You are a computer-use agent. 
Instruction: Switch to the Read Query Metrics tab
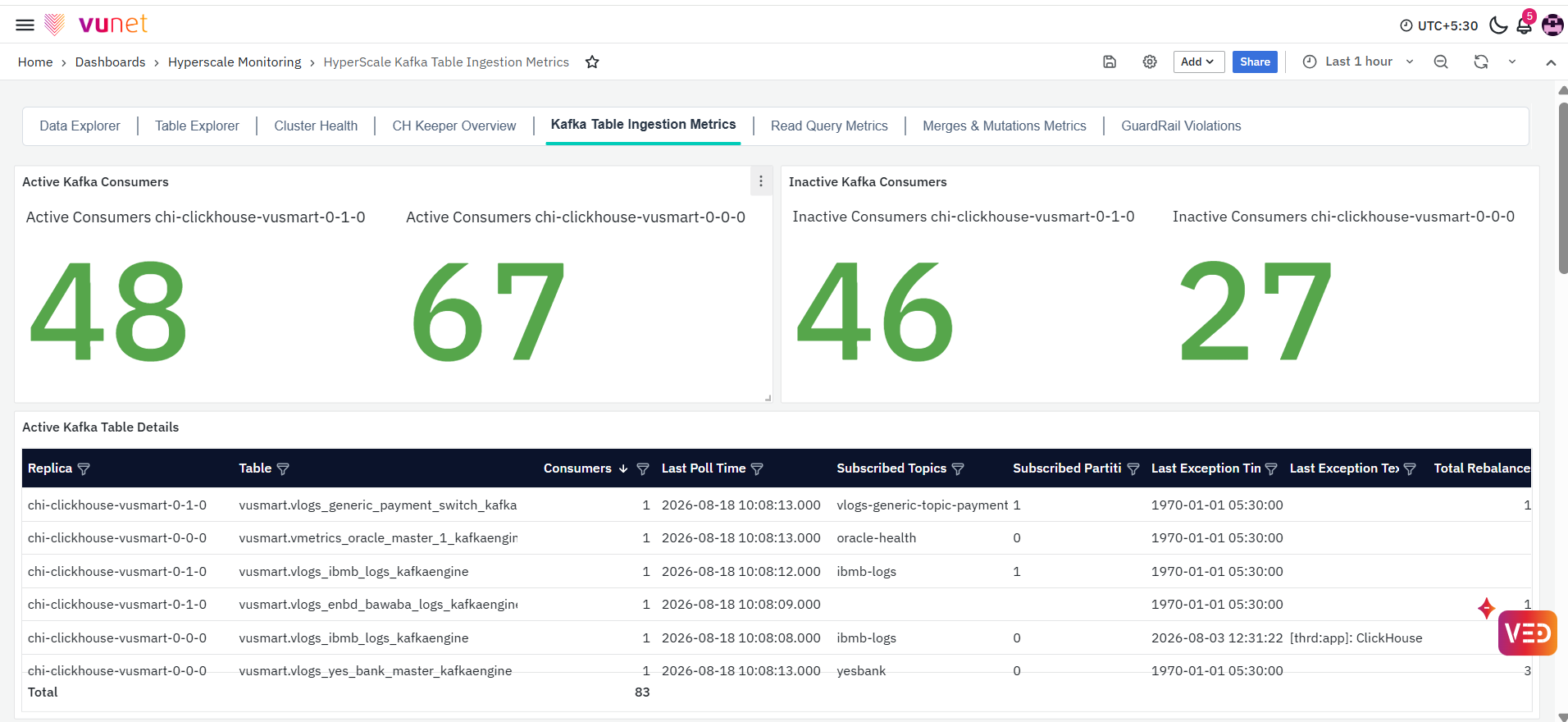click(829, 126)
